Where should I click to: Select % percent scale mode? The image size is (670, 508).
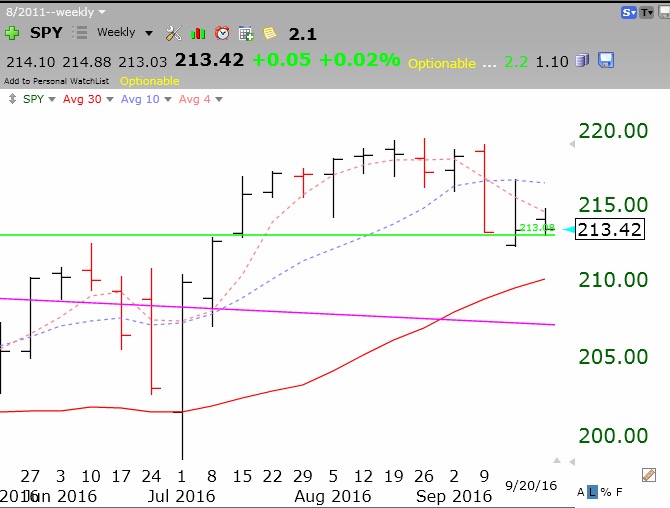tap(605, 492)
